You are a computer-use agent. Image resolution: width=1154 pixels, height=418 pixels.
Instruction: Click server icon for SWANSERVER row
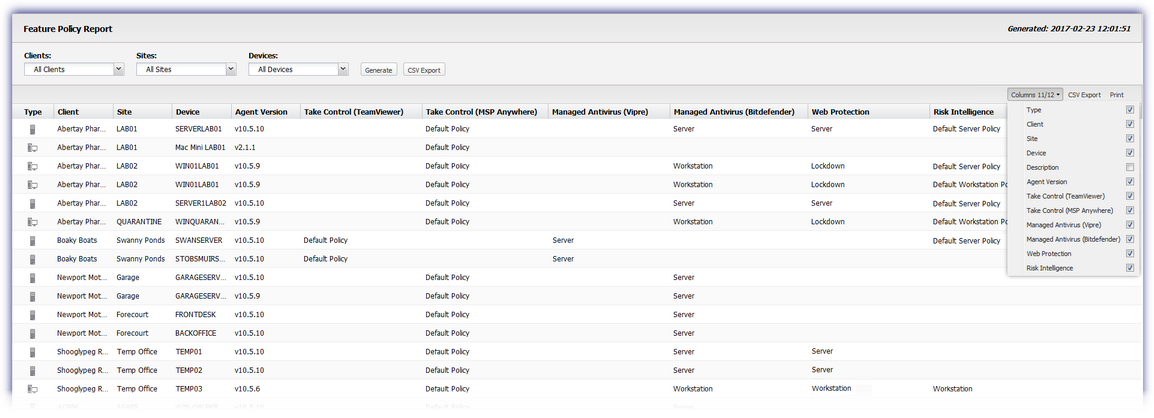32,241
